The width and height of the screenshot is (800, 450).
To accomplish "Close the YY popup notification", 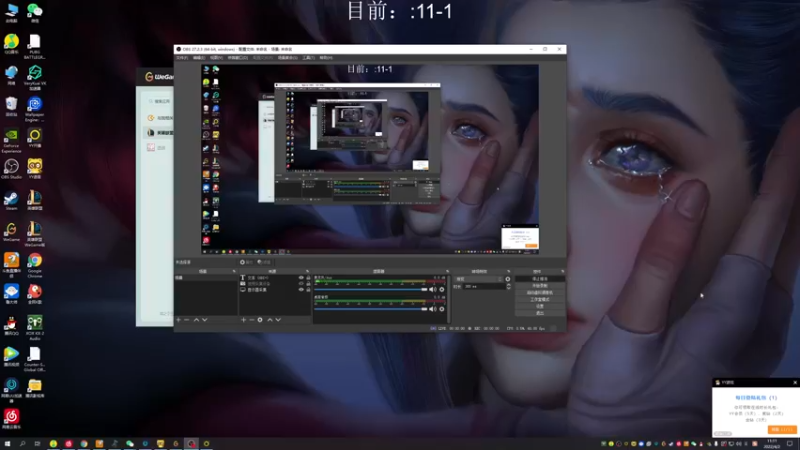I will click(x=794, y=382).
